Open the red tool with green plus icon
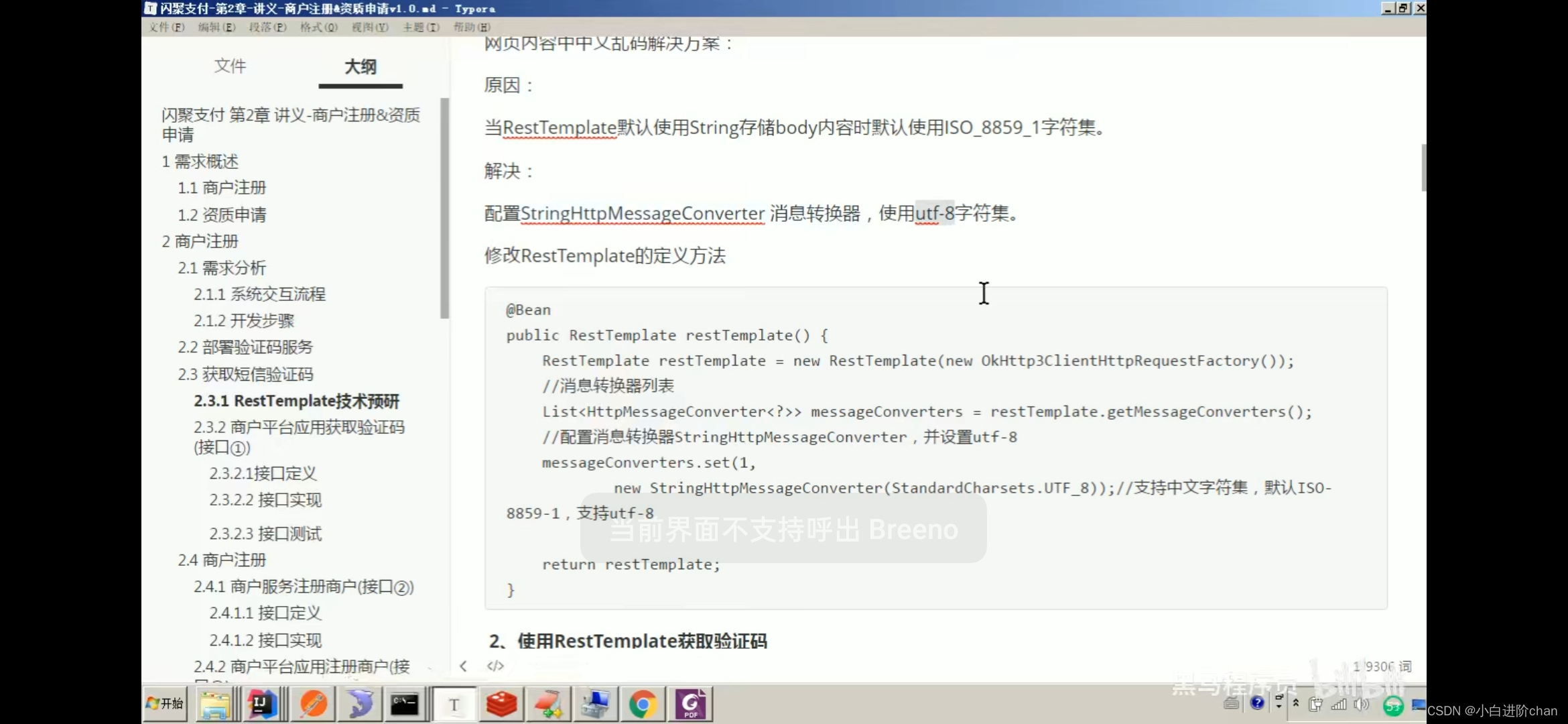Image resolution: width=1568 pixels, height=724 pixels. 548,704
